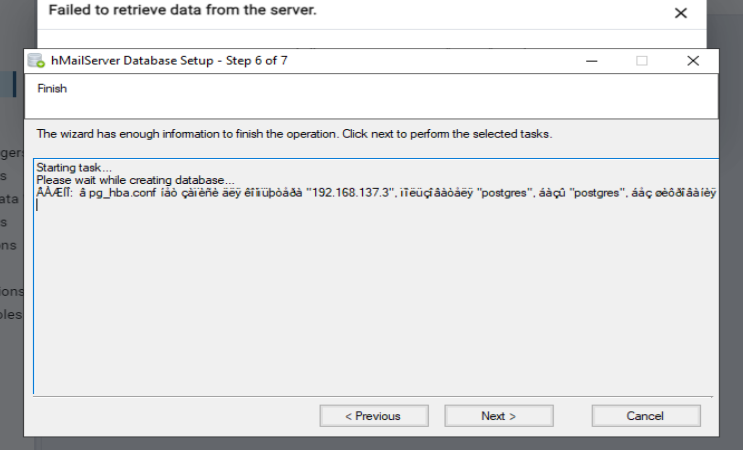Select the 'Finish' header label
The width and height of the screenshot is (743, 450).
52,88
